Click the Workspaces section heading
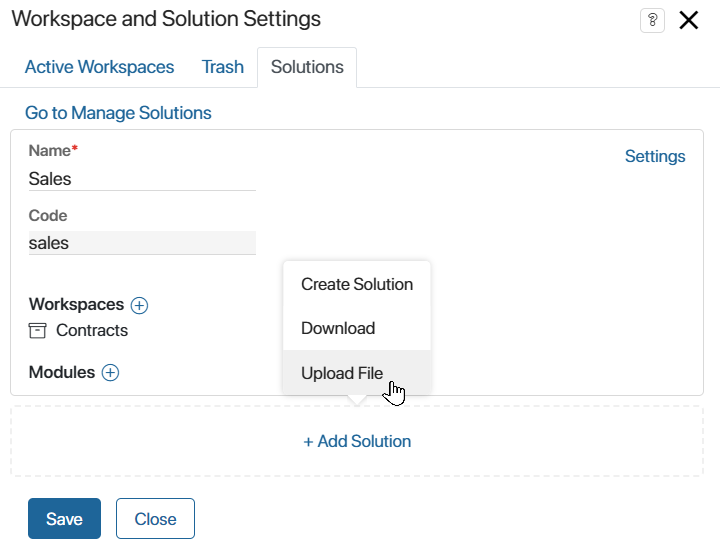The height and width of the screenshot is (550, 720). coord(76,304)
